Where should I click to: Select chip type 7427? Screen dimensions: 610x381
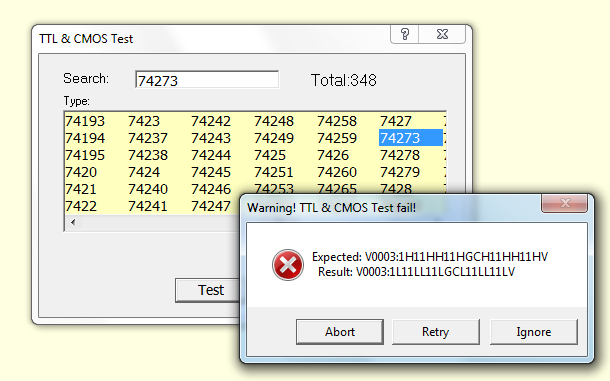click(x=396, y=121)
